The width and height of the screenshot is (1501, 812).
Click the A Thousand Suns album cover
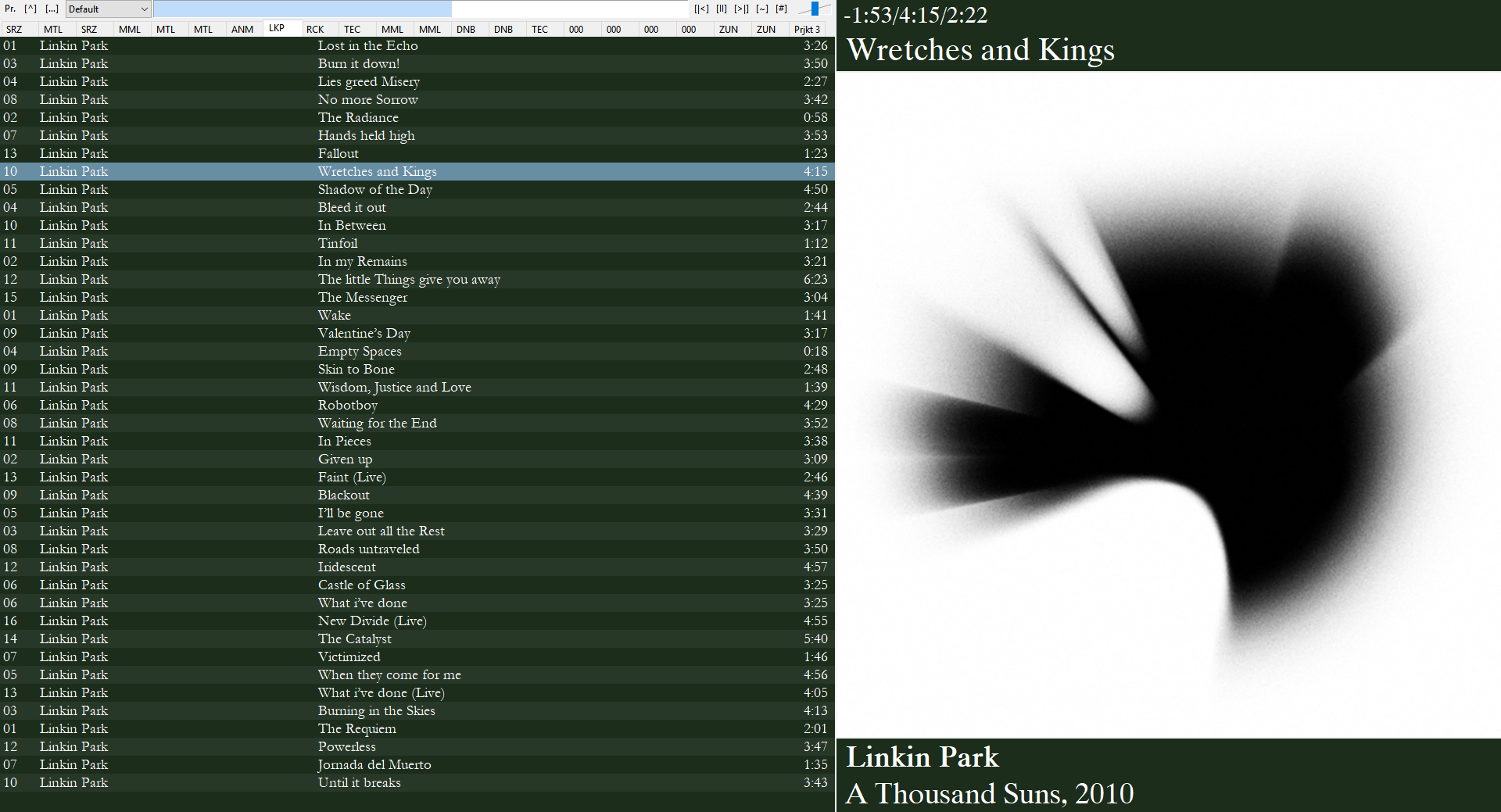pos(1168,404)
